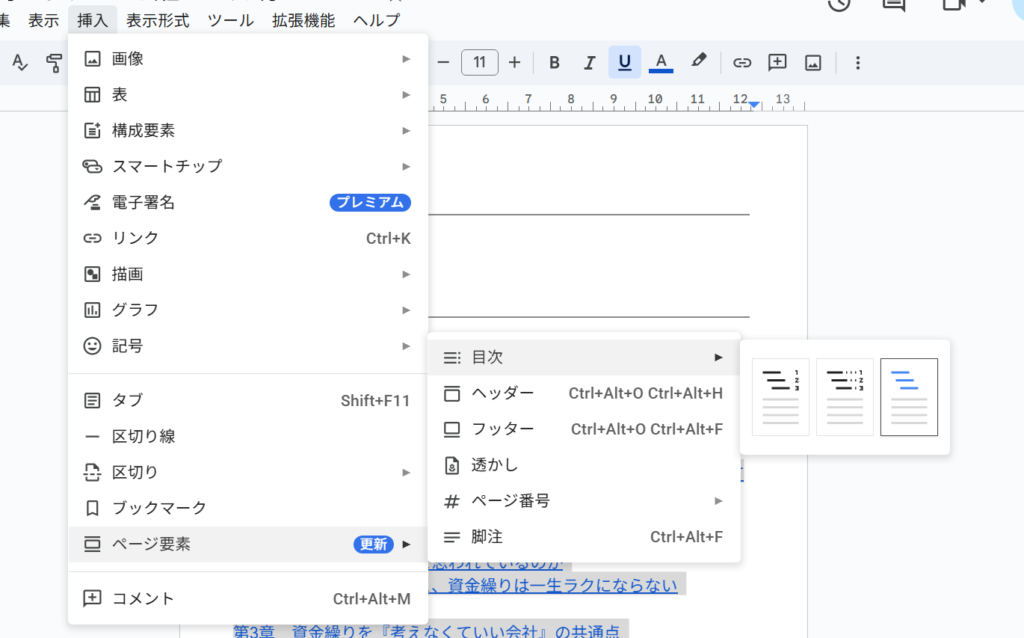This screenshot has height=638, width=1024.
Task: Open the three-dot more options menu
Action: tap(857, 62)
